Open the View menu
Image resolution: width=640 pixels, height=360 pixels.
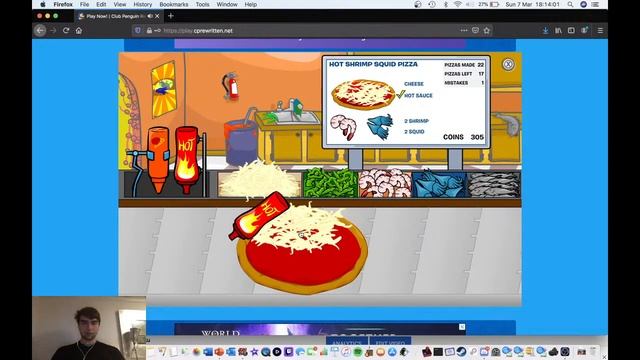(120, 4)
